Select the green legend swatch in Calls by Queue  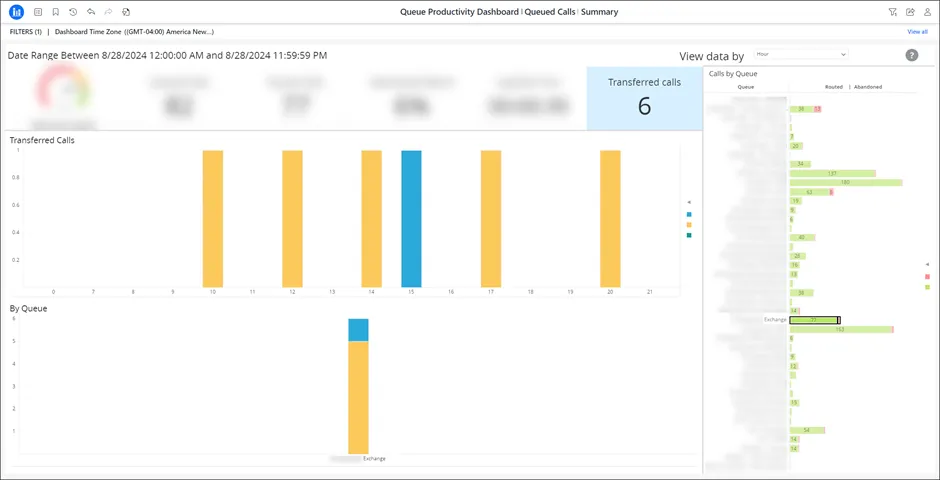[x=928, y=288]
